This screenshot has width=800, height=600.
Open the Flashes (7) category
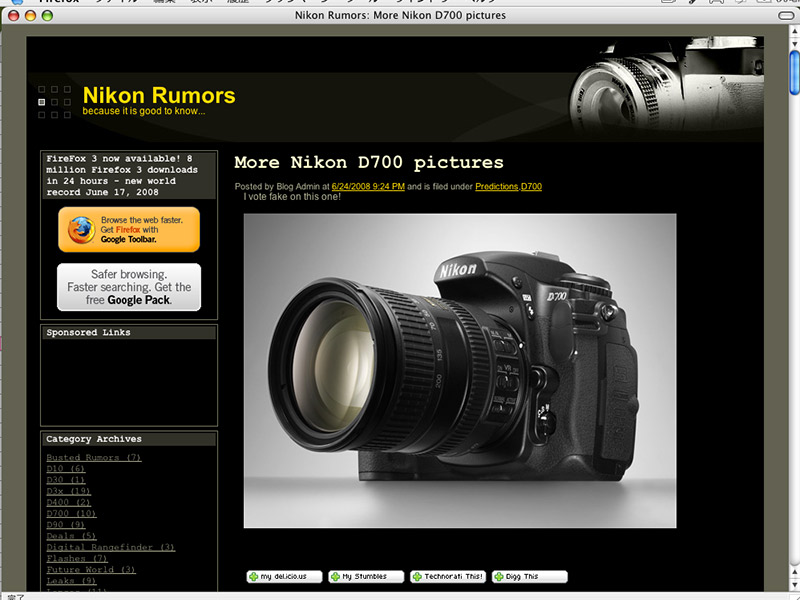pyautogui.click(x=77, y=559)
